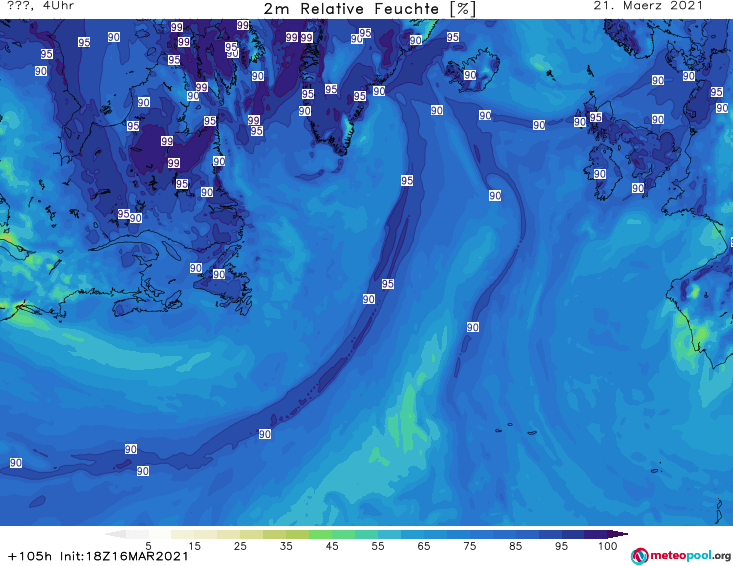This screenshot has width=733, height=566.
Task: Click the colorbar tick label "55"
Action: pyautogui.click(x=378, y=546)
